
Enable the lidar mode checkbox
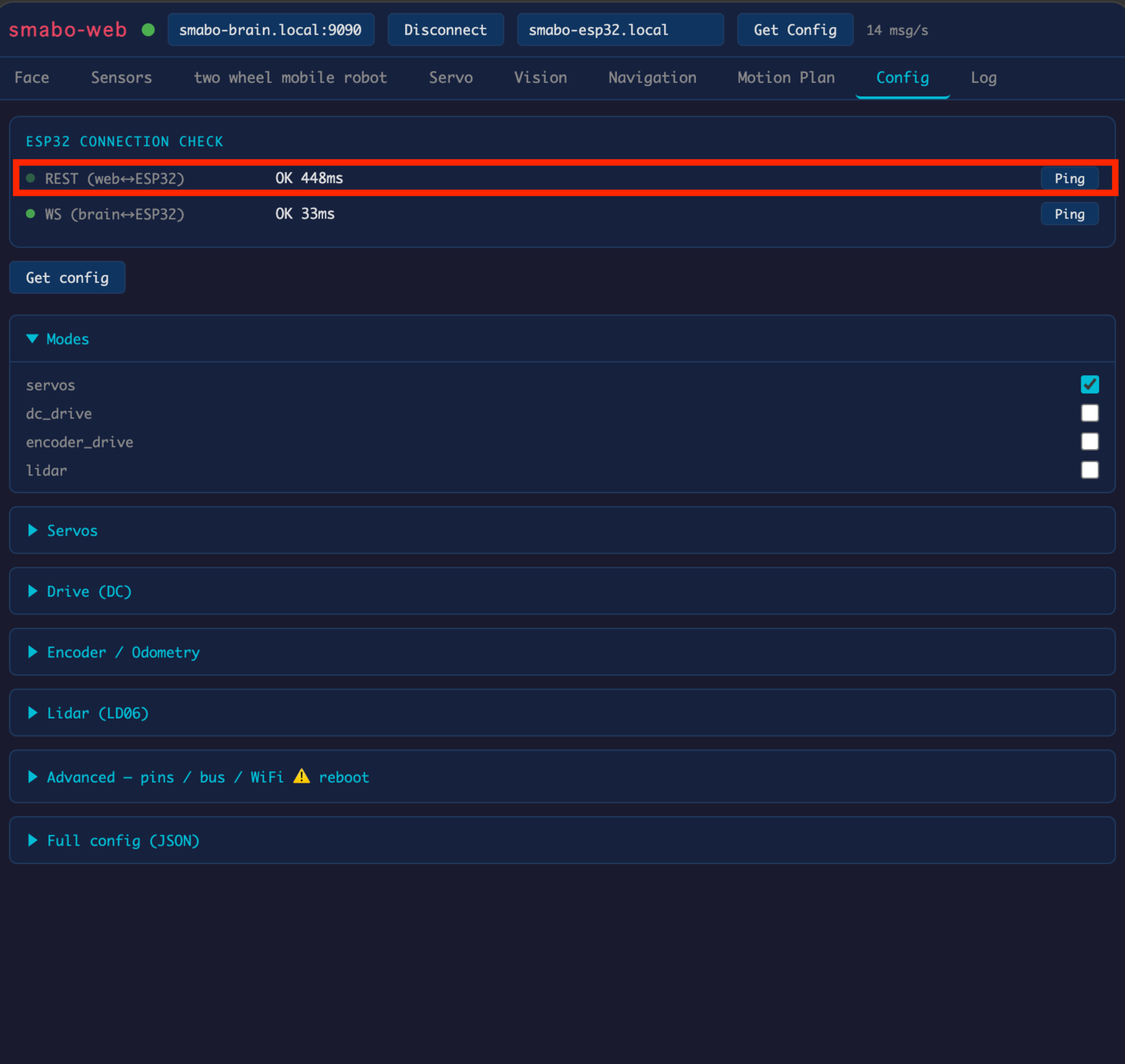[1090, 469]
